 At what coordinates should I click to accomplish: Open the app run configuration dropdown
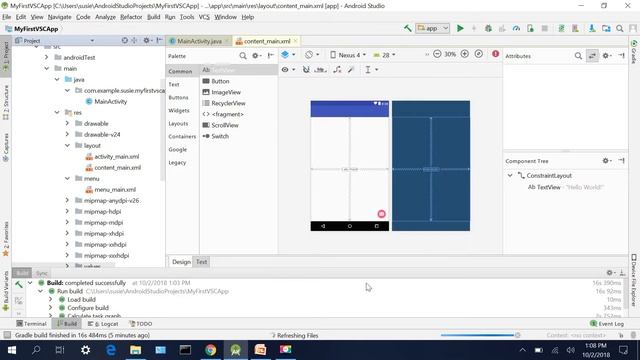point(433,28)
